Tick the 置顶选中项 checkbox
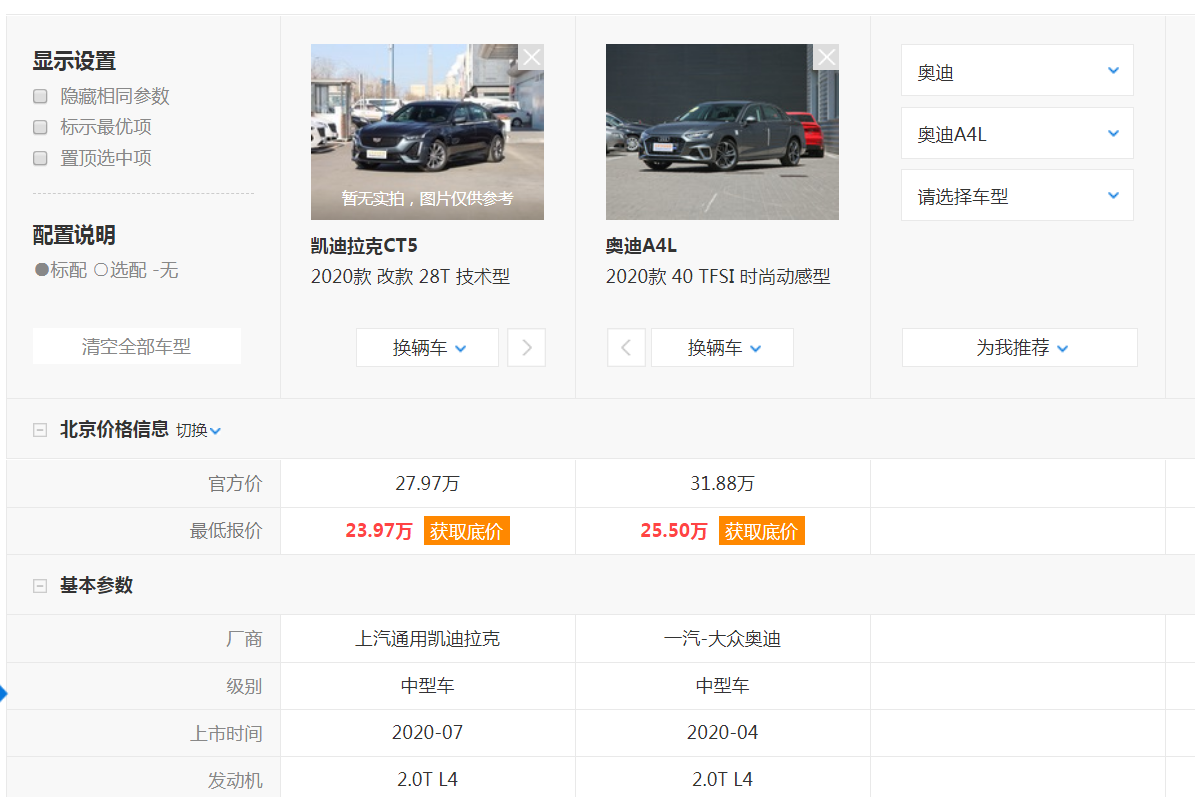The width and height of the screenshot is (1195, 797). [x=40, y=158]
